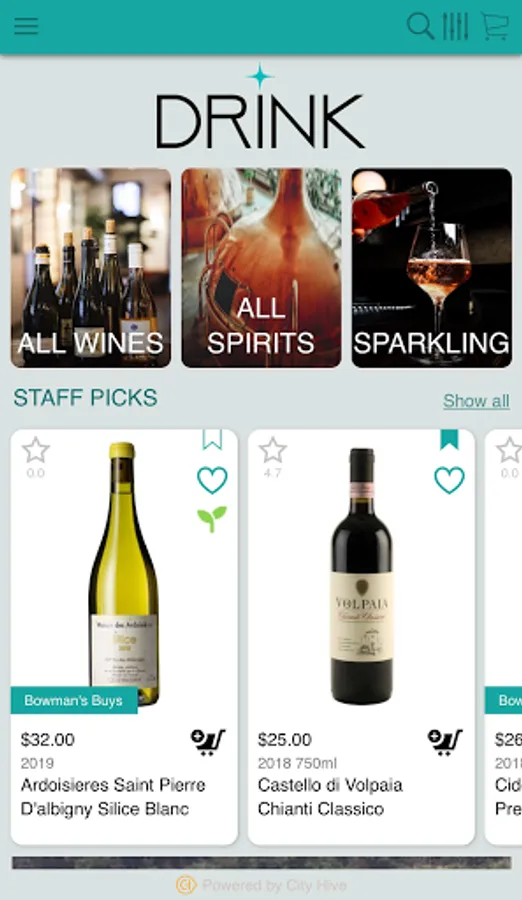Tap the green organic leaf icon
The width and height of the screenshot is (522, 900).
coord(212,519)
